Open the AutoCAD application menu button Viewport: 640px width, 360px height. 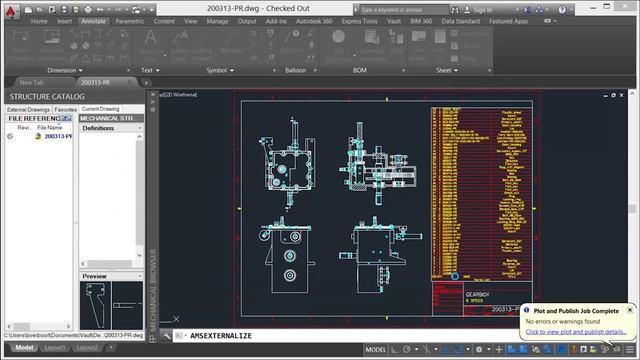[11, 10]
